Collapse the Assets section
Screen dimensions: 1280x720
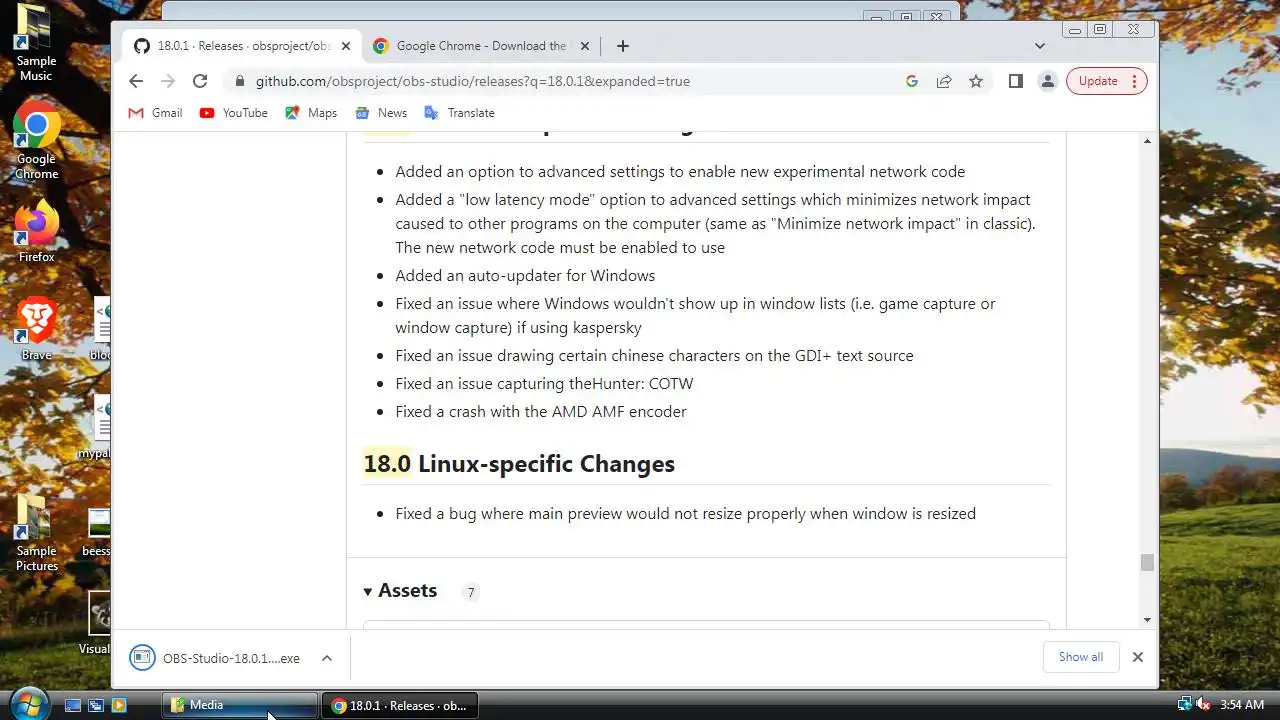[x=400, y=591]
